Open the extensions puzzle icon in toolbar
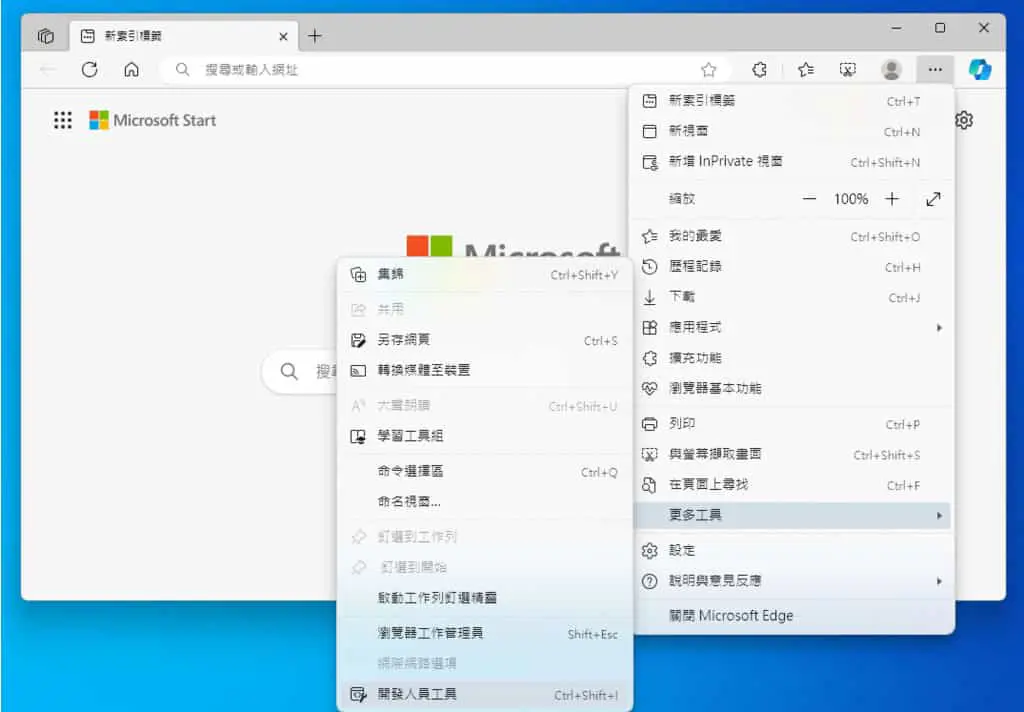This screenshot has width=1024, height=712. [x=760, y=69]
